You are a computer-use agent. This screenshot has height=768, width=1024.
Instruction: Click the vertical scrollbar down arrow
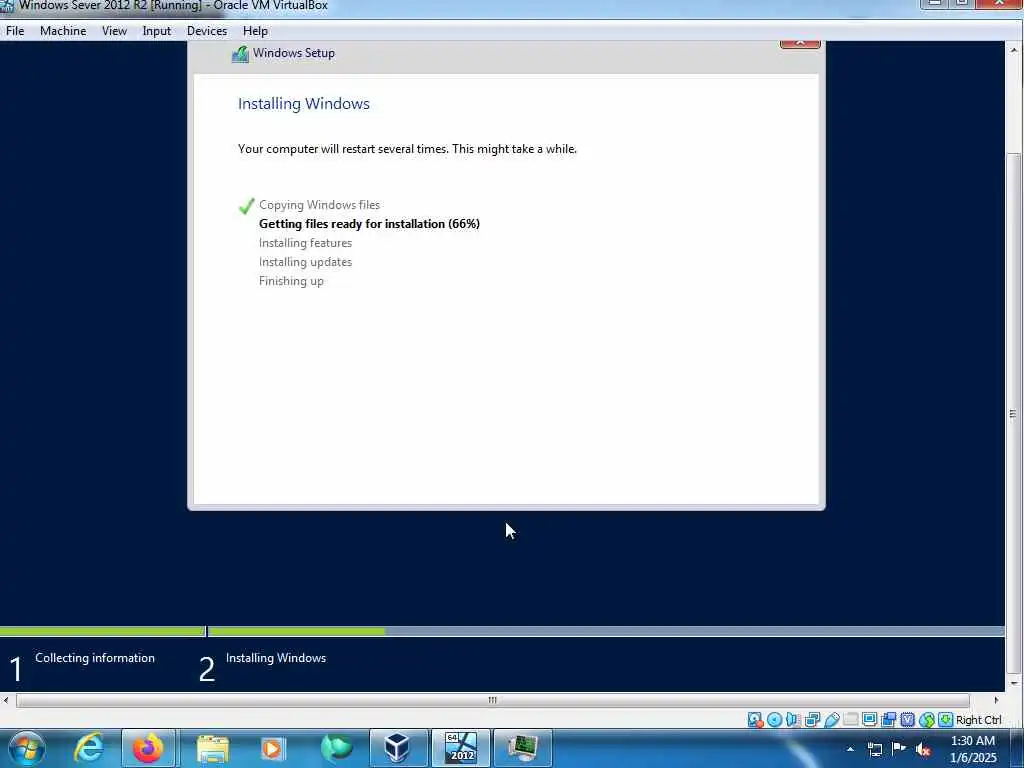(1014, 683)
